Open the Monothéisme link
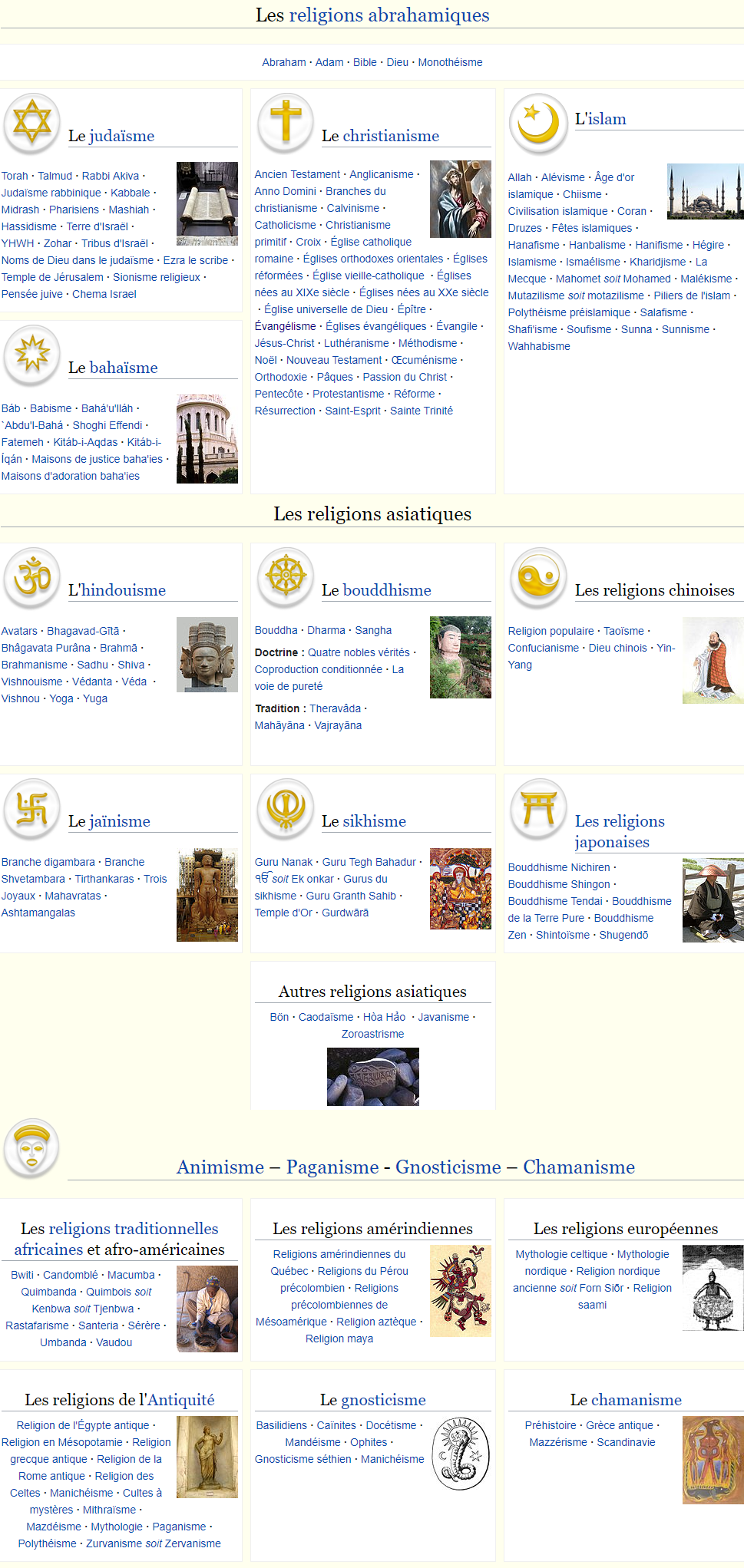This screenshot has width=744, height=1568. point(450,62)
